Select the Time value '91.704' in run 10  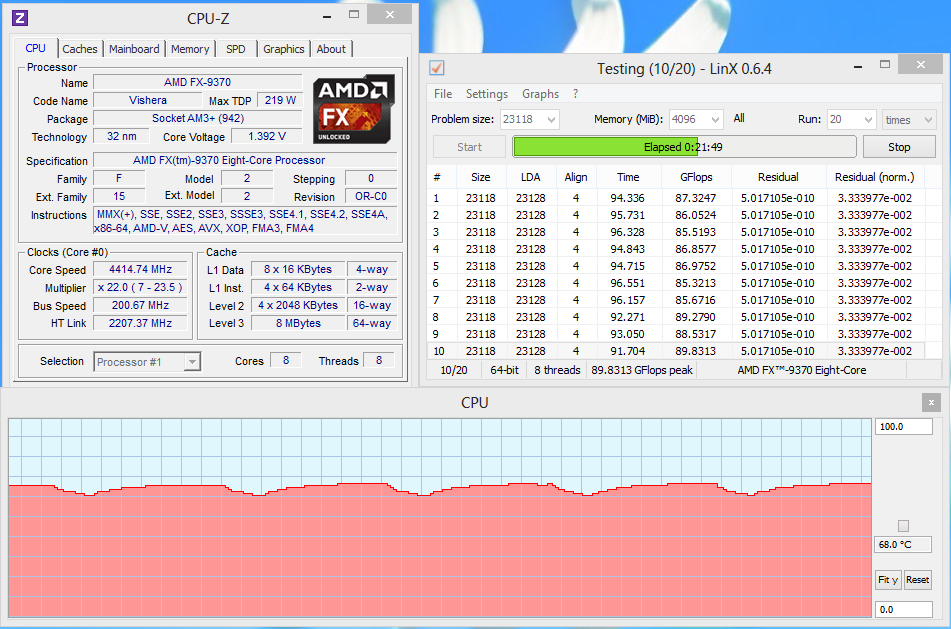[627, 351]
